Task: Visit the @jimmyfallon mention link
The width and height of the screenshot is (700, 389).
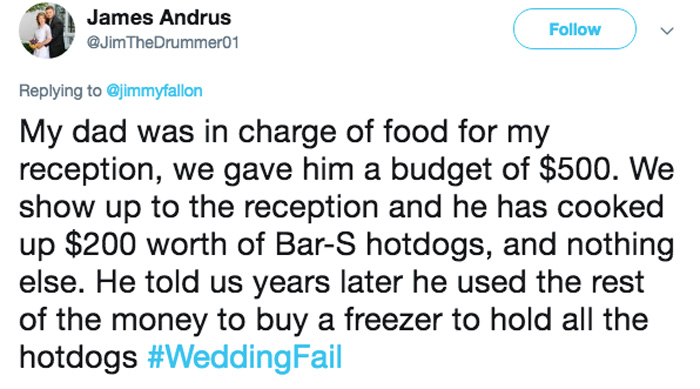Action: point(154,91)
